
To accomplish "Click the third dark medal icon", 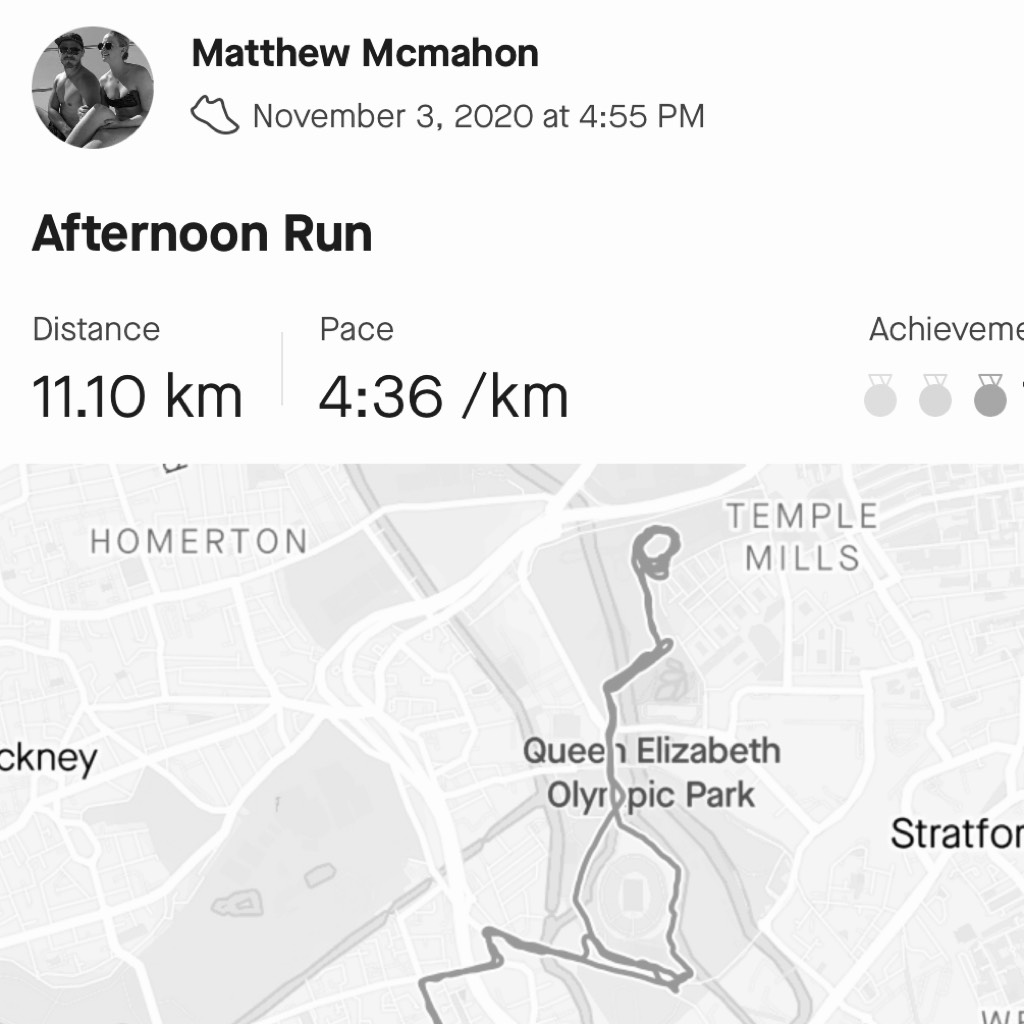I will [x=989, y=395].
